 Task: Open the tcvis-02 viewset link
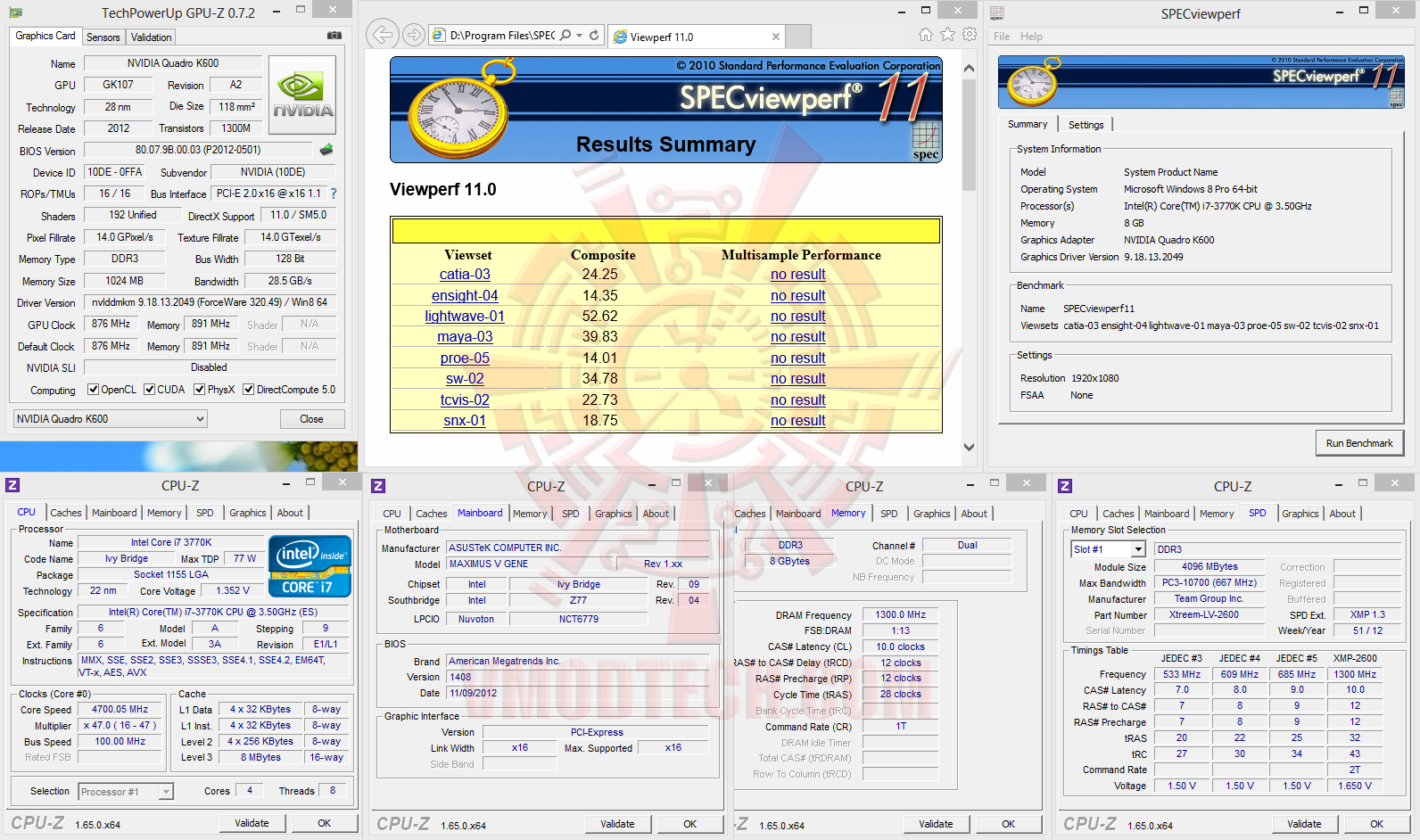465,400
